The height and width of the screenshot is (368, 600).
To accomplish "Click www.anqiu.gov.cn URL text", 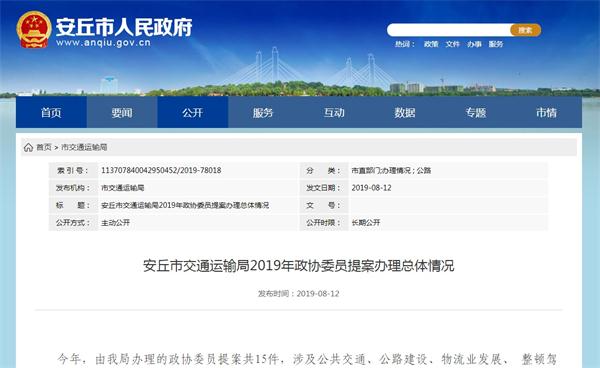I will (103, 43).
